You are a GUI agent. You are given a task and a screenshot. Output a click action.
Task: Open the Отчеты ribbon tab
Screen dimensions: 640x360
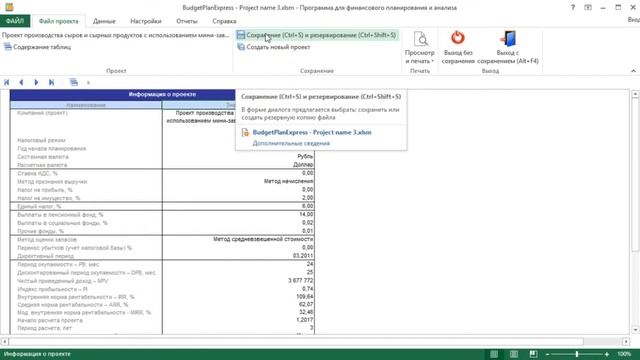(187, 21)
